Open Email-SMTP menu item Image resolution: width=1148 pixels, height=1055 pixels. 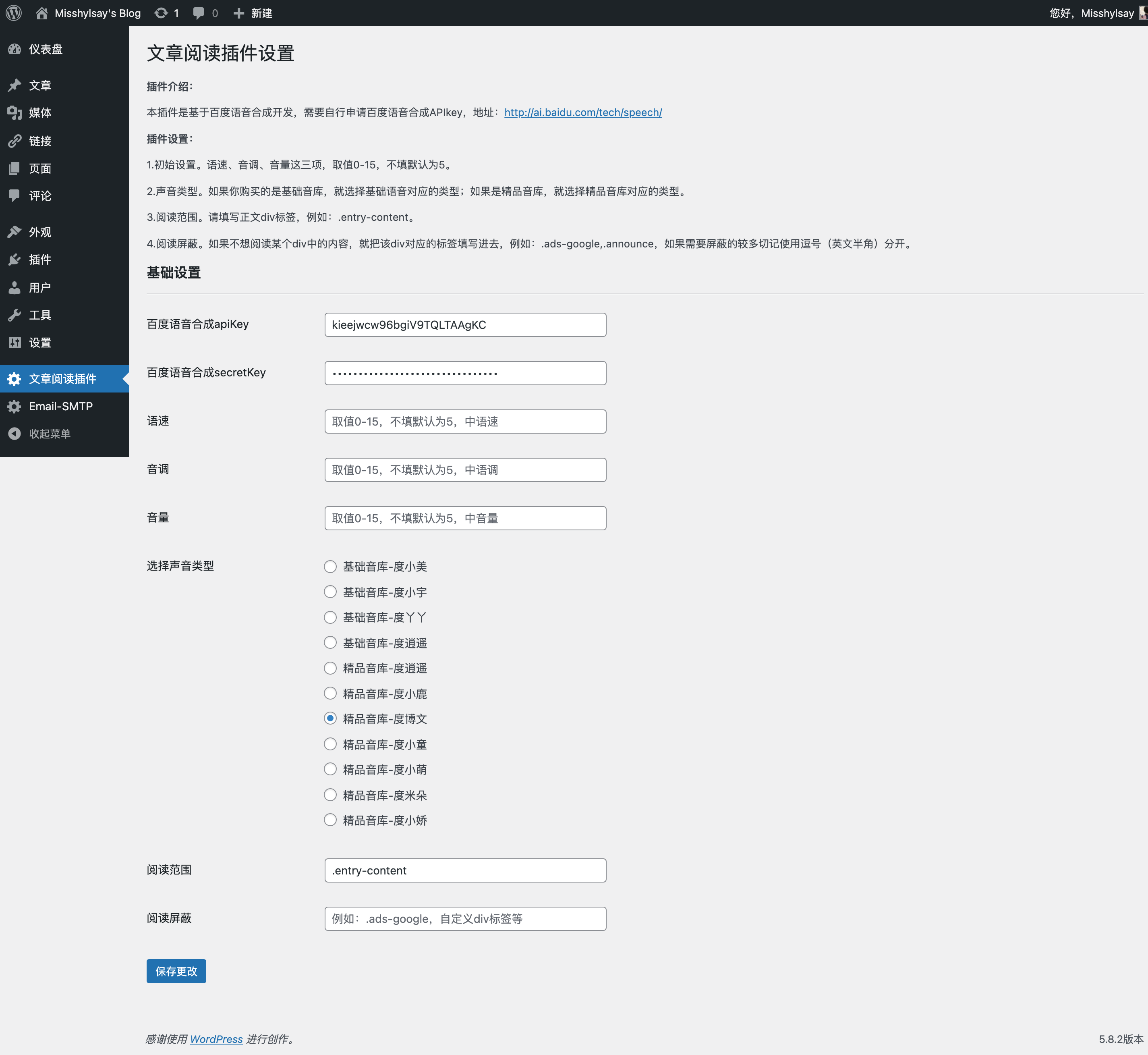point(60,406)
